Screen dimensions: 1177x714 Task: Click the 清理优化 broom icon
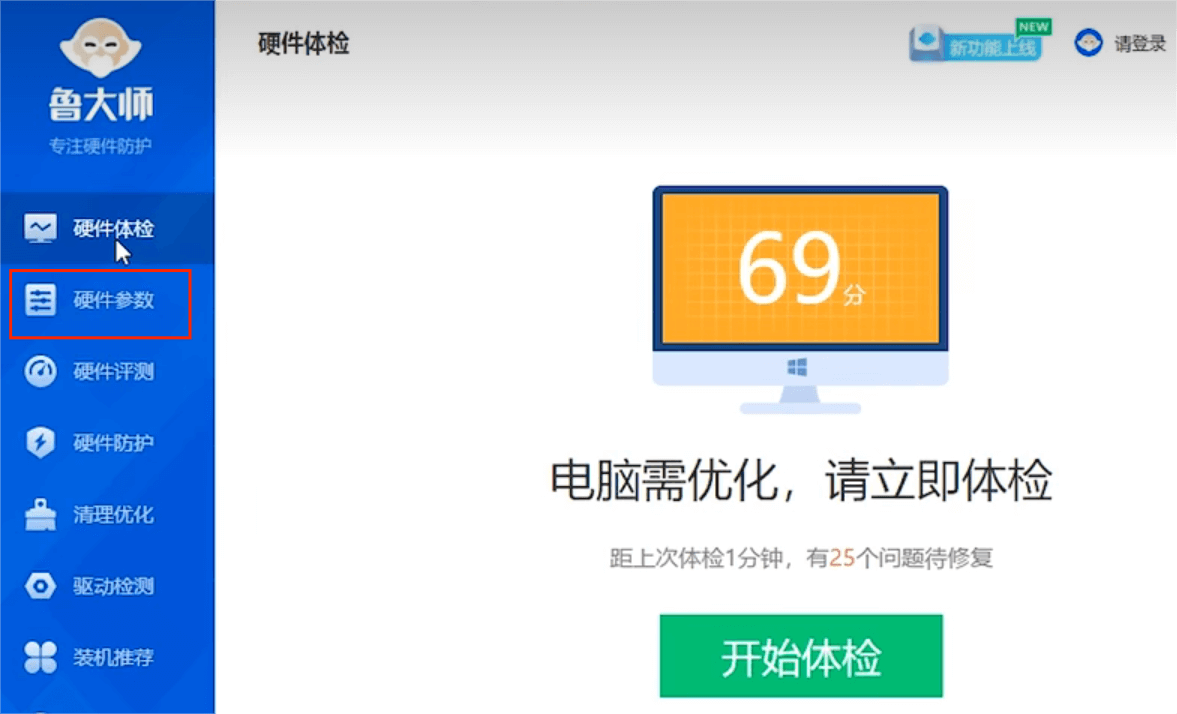pos(40,515)
